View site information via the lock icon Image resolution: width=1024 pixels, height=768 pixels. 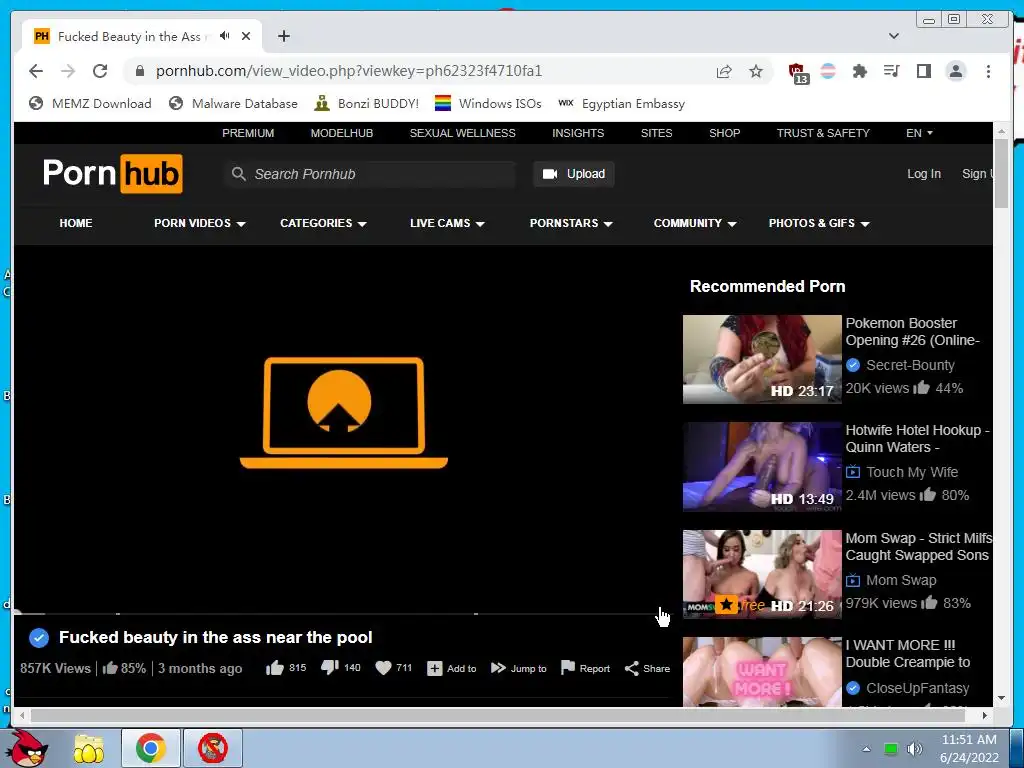(140, 71)
